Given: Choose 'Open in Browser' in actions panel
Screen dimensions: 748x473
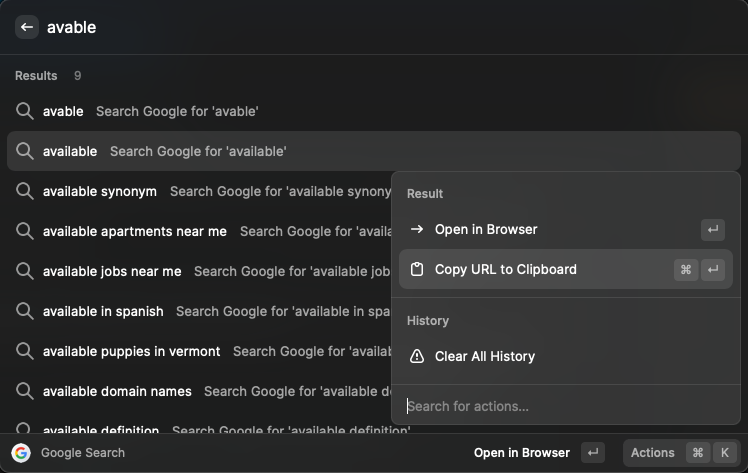Looking at the screenshot, I should coord(566,229).
